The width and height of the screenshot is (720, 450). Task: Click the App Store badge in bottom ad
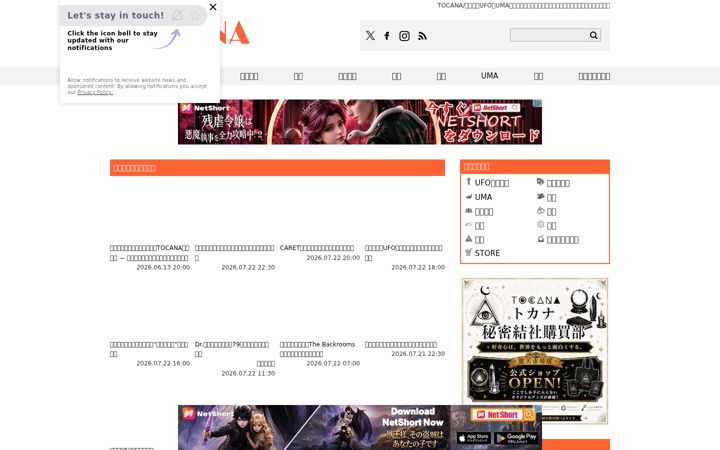pyautogui.click(x=473, y=438)
